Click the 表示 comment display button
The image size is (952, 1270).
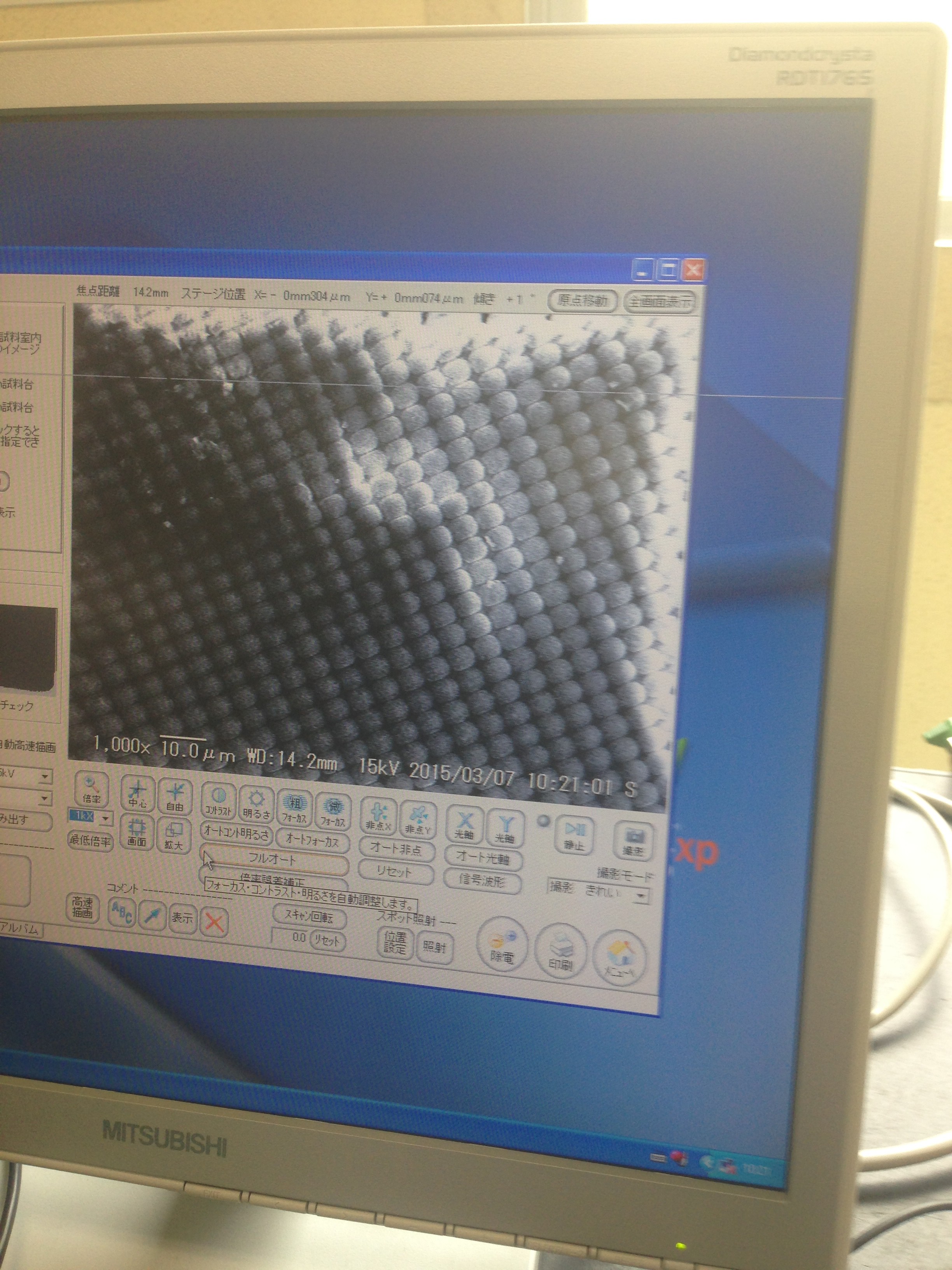182,919
